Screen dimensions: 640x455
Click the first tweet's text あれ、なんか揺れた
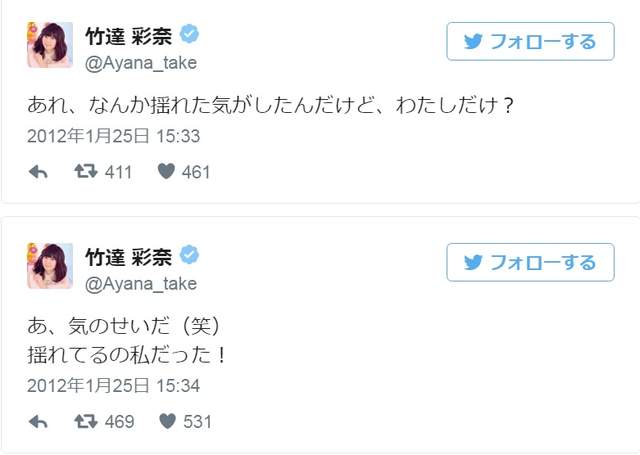(270, 105)
